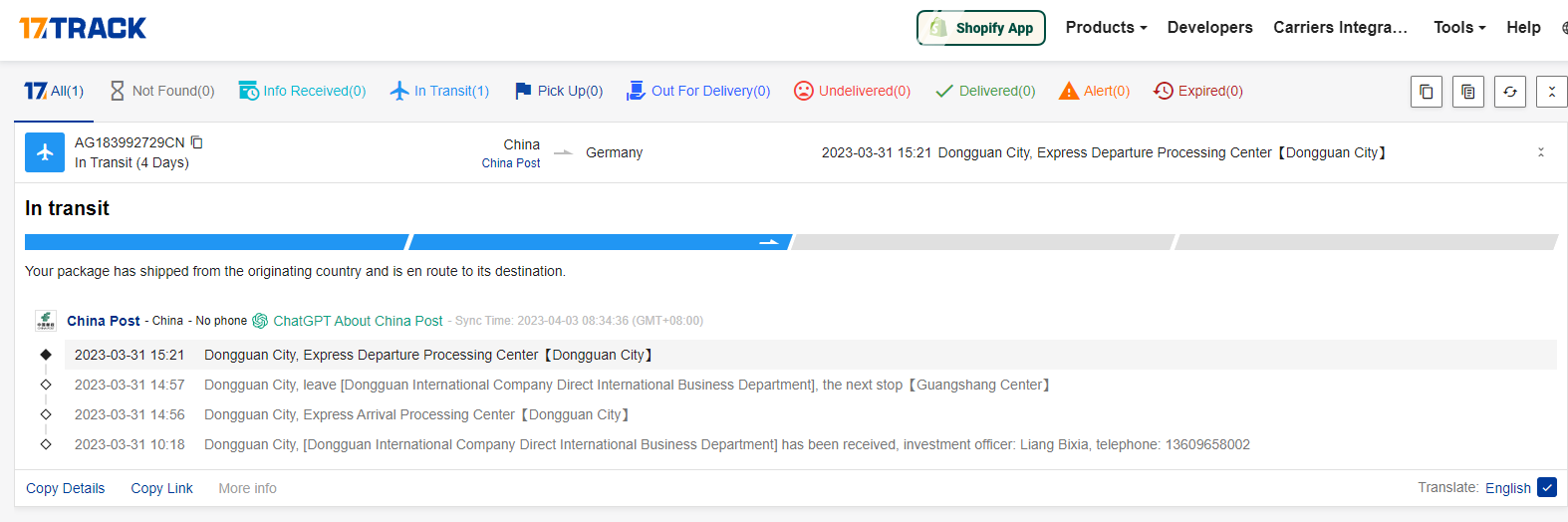Click the 17TRACK logo
The height and width of the screenshot is (522, 1568).
click(83, 28)
